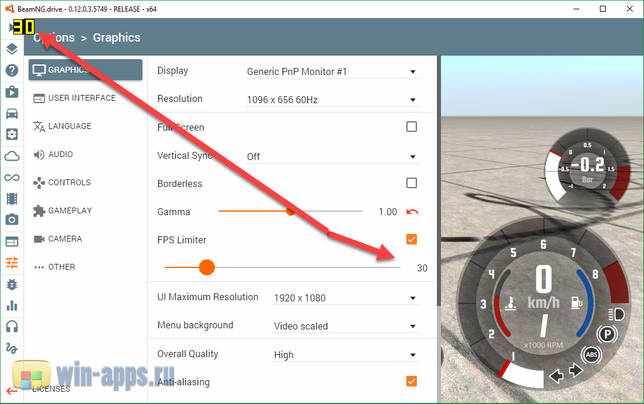
Task: Click the engine temperature gauge icon
Action: click(511, 303)
